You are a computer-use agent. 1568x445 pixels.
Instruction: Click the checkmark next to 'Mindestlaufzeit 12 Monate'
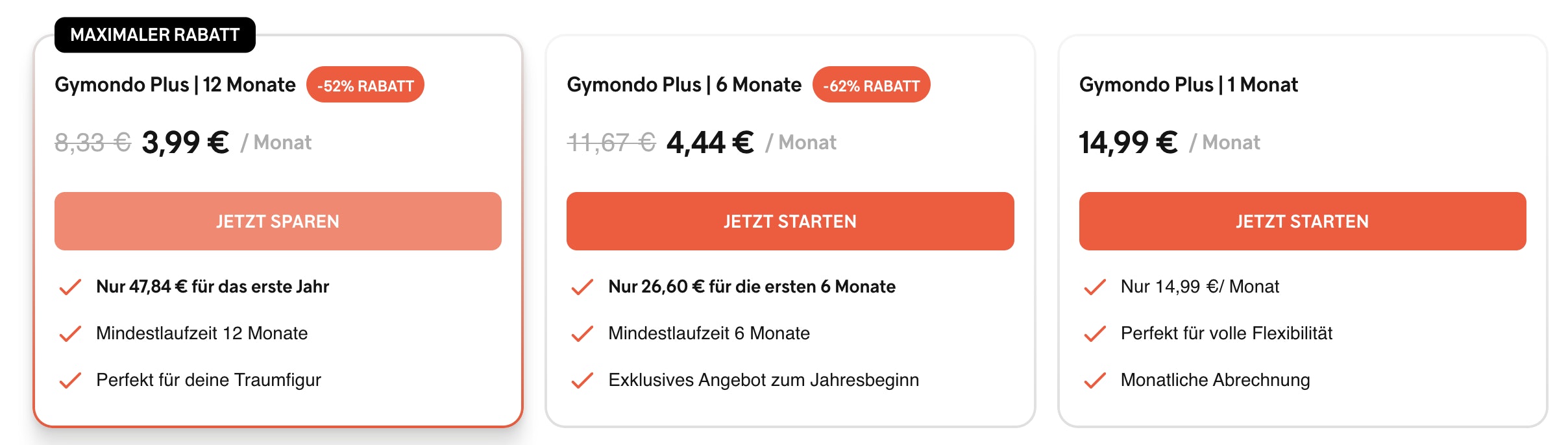click(x=69, y=333)
